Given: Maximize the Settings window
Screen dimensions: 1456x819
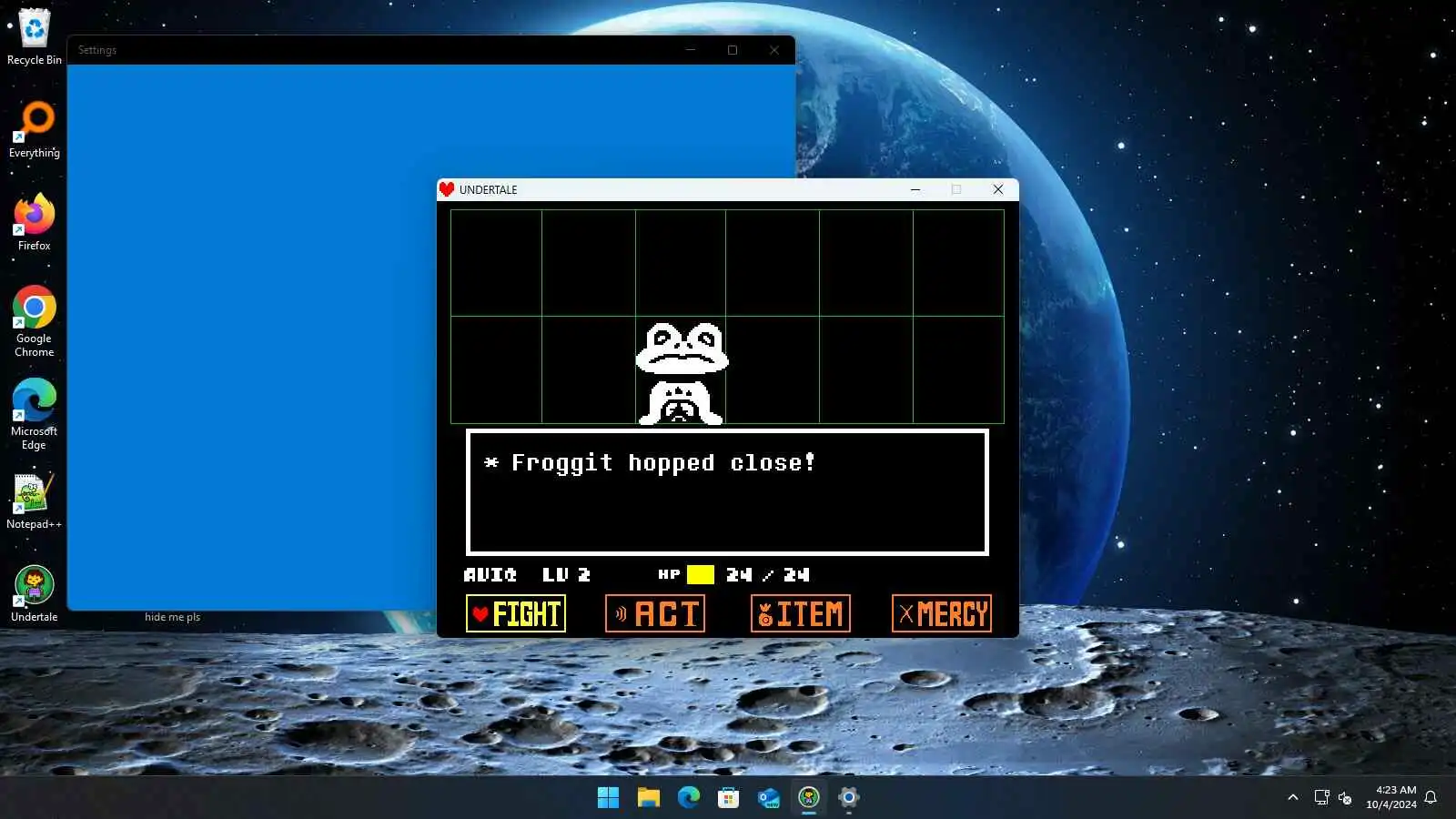Looking at the screenshot, I should pyautogui.click(x=733, y=50).
